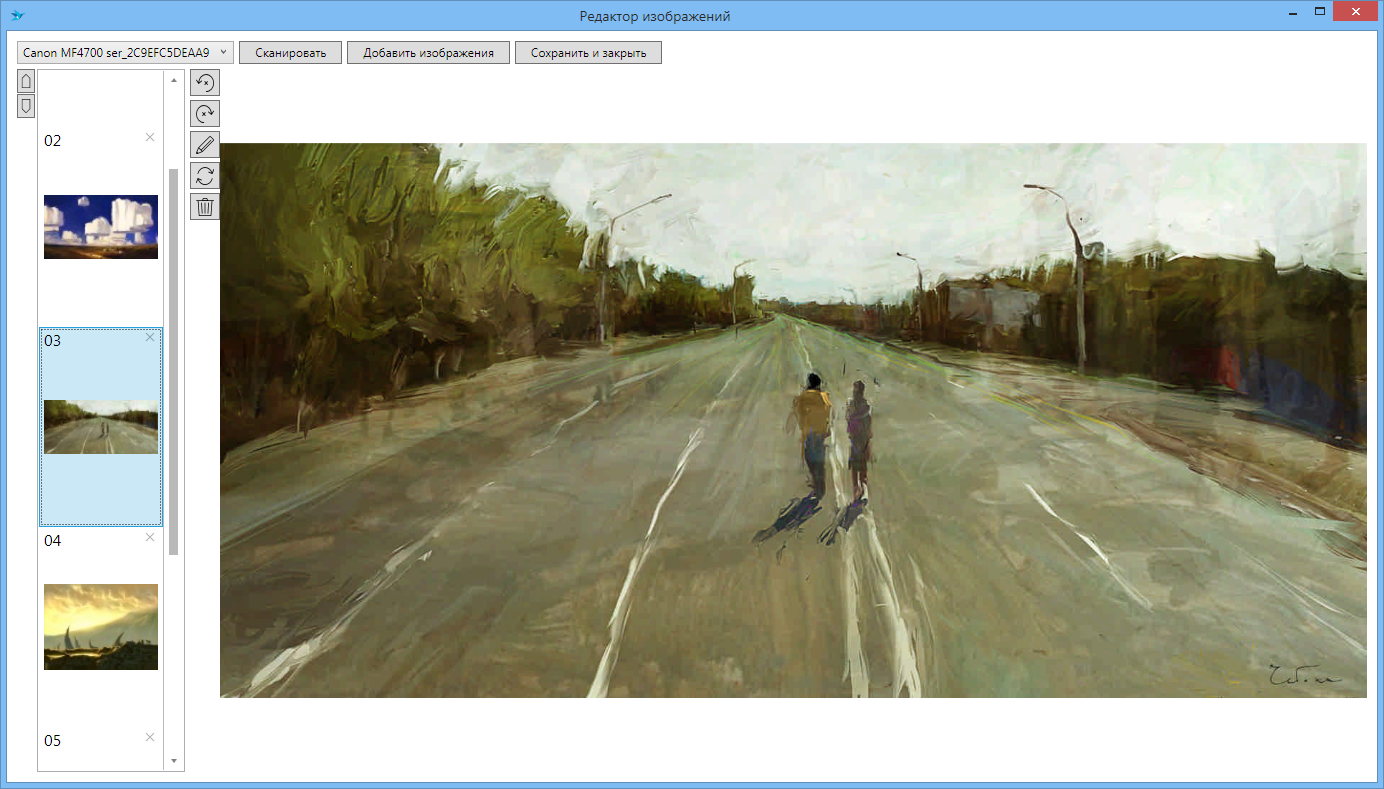Viewport: 1384px width, 789px height.
Task: Select the clouds thumbnail 02
Action: pos(101,227)
